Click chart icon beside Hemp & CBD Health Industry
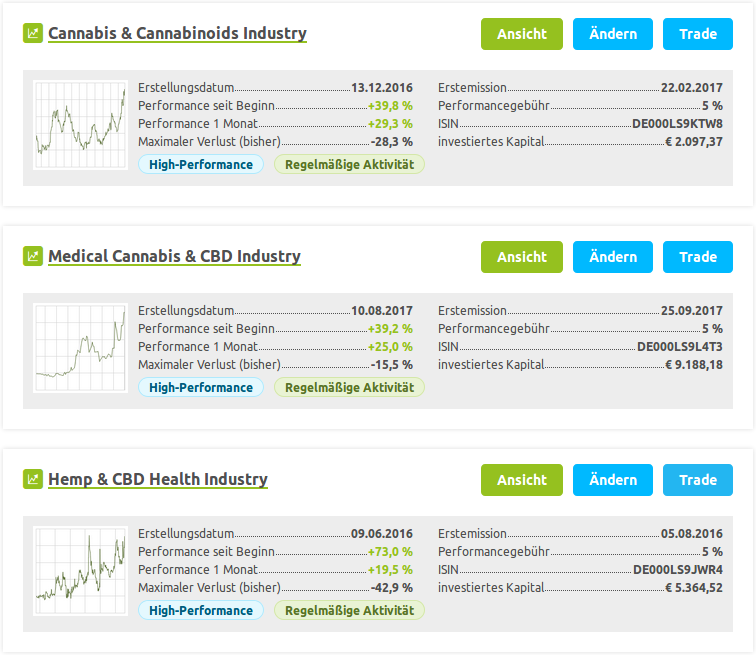 pyautogui.click(x=33, y=479)
